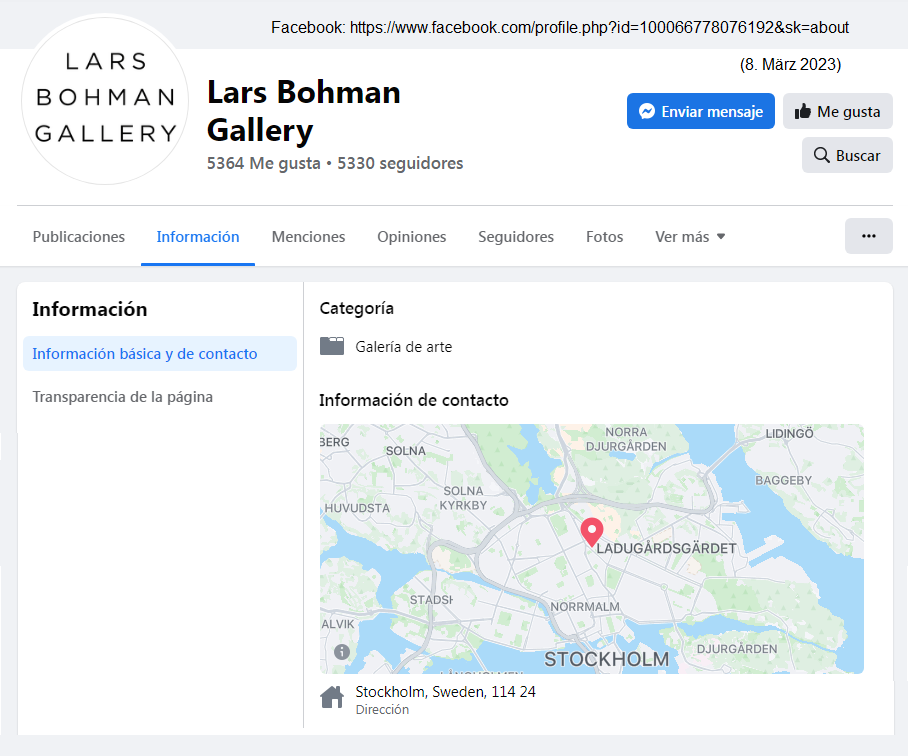Click the Messenger icon in Enviar mensaje
This screenshot has height=756, width=908.
[x=647, y=111]
